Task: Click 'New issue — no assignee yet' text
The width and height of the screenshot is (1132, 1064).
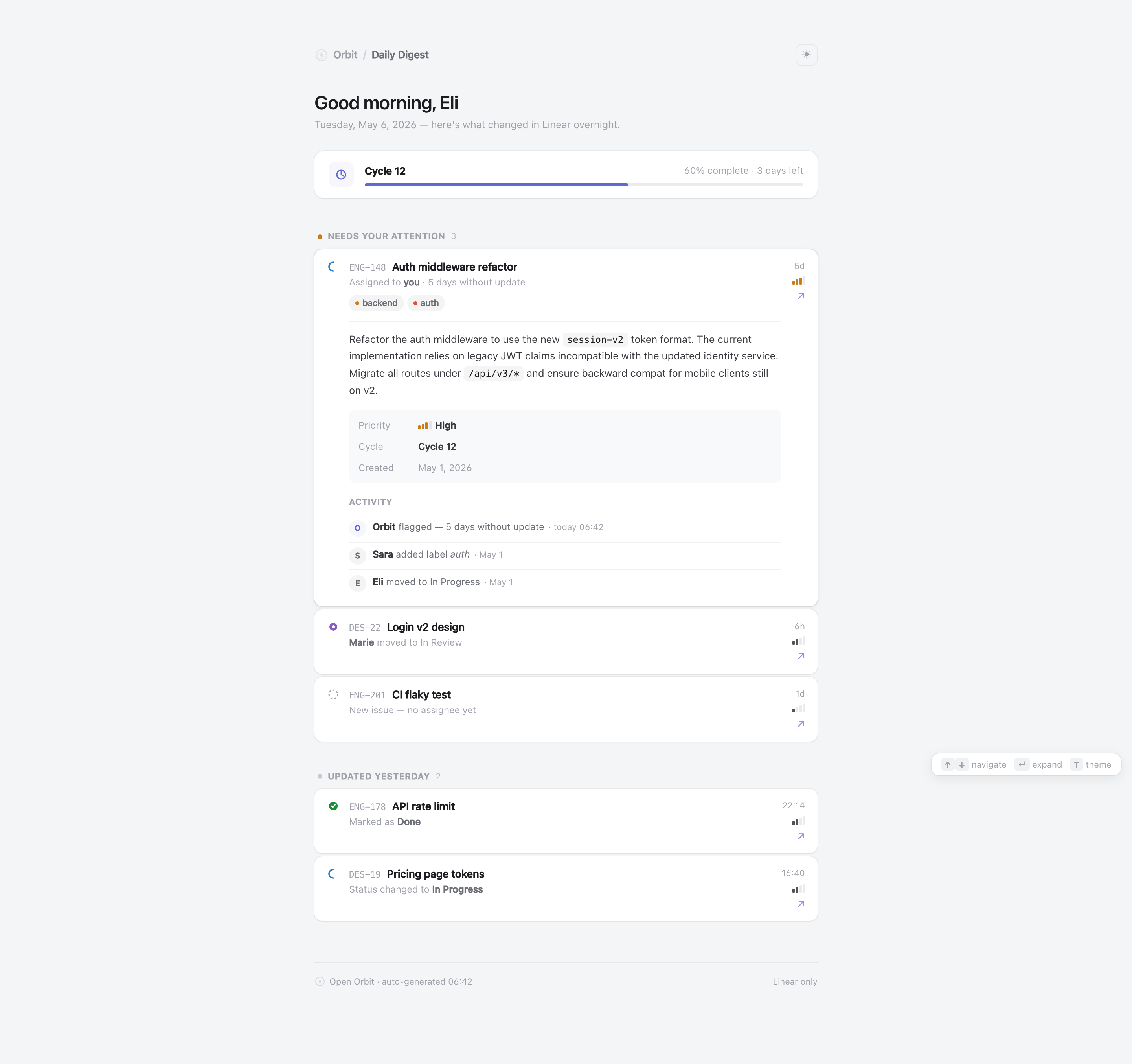Action: (412, 710)
